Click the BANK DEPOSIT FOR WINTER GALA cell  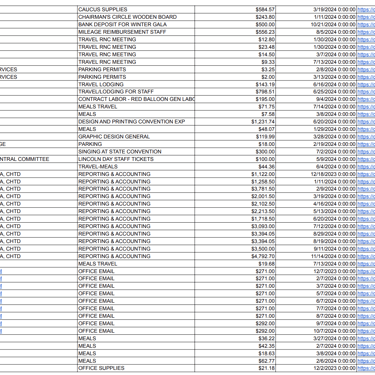136,24
